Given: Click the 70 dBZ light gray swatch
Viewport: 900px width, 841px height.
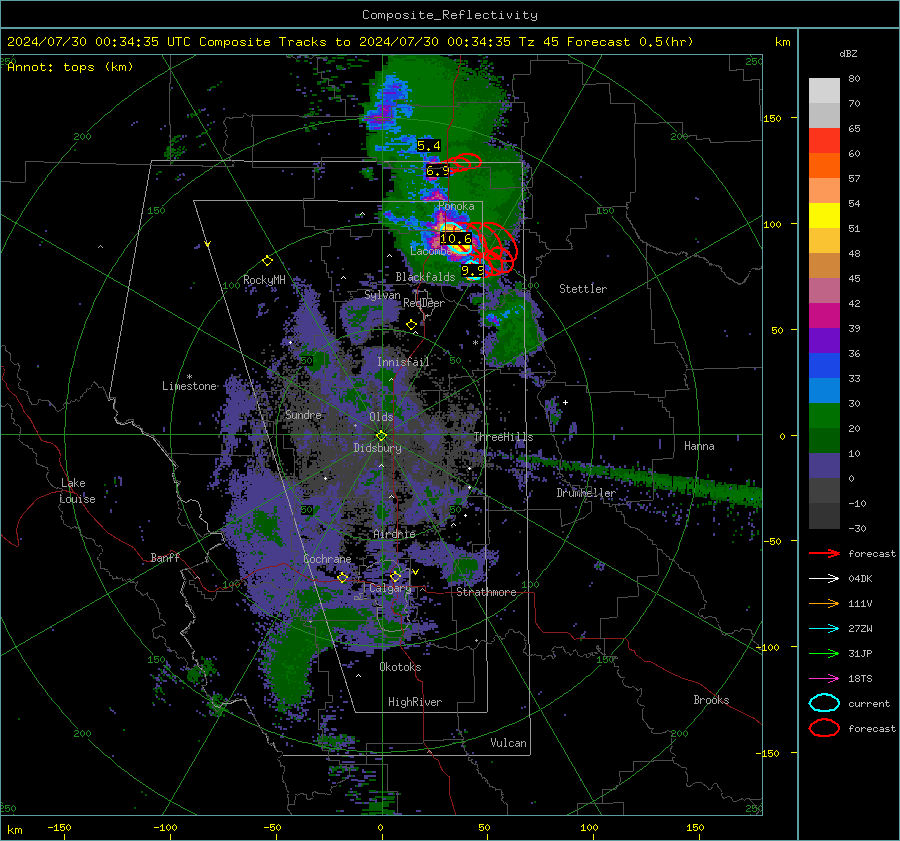Looking at the screenshot, I should coord(824,91).
